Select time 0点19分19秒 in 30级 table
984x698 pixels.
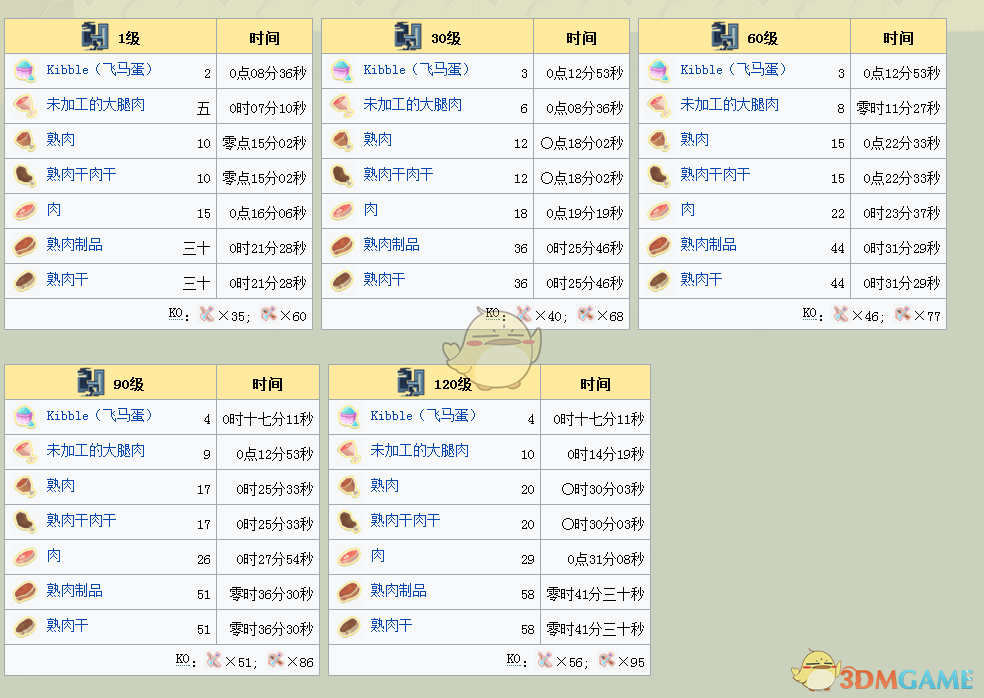[x=585, y=213]
